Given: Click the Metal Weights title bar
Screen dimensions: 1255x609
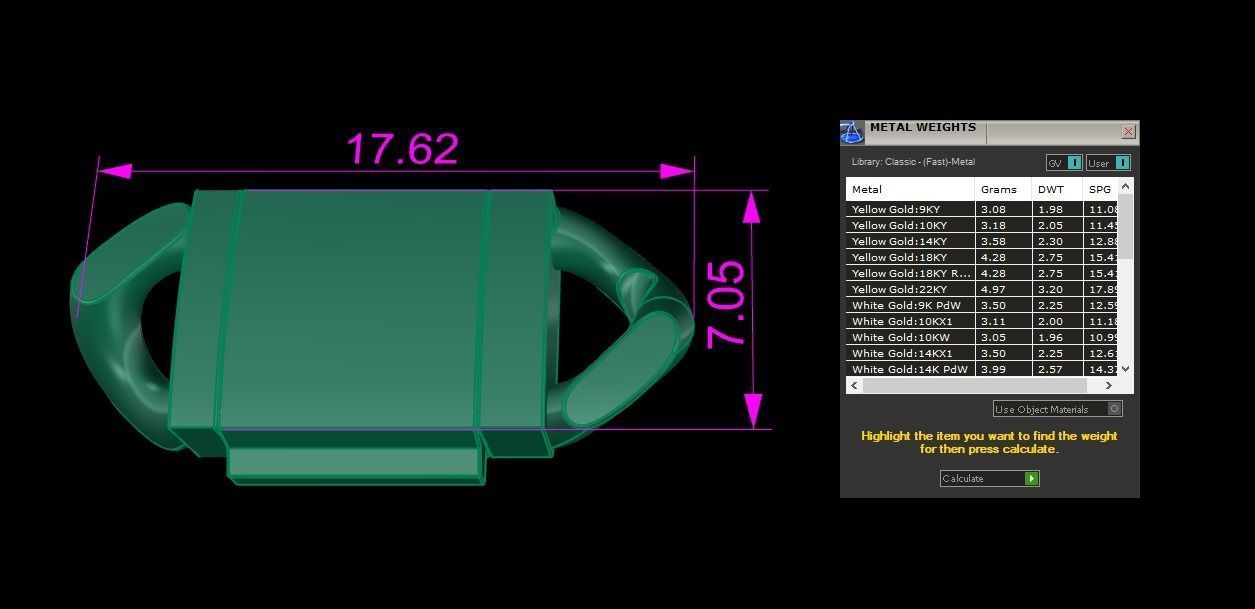Looking at the screenshot, I should click(x=990, y=131).
